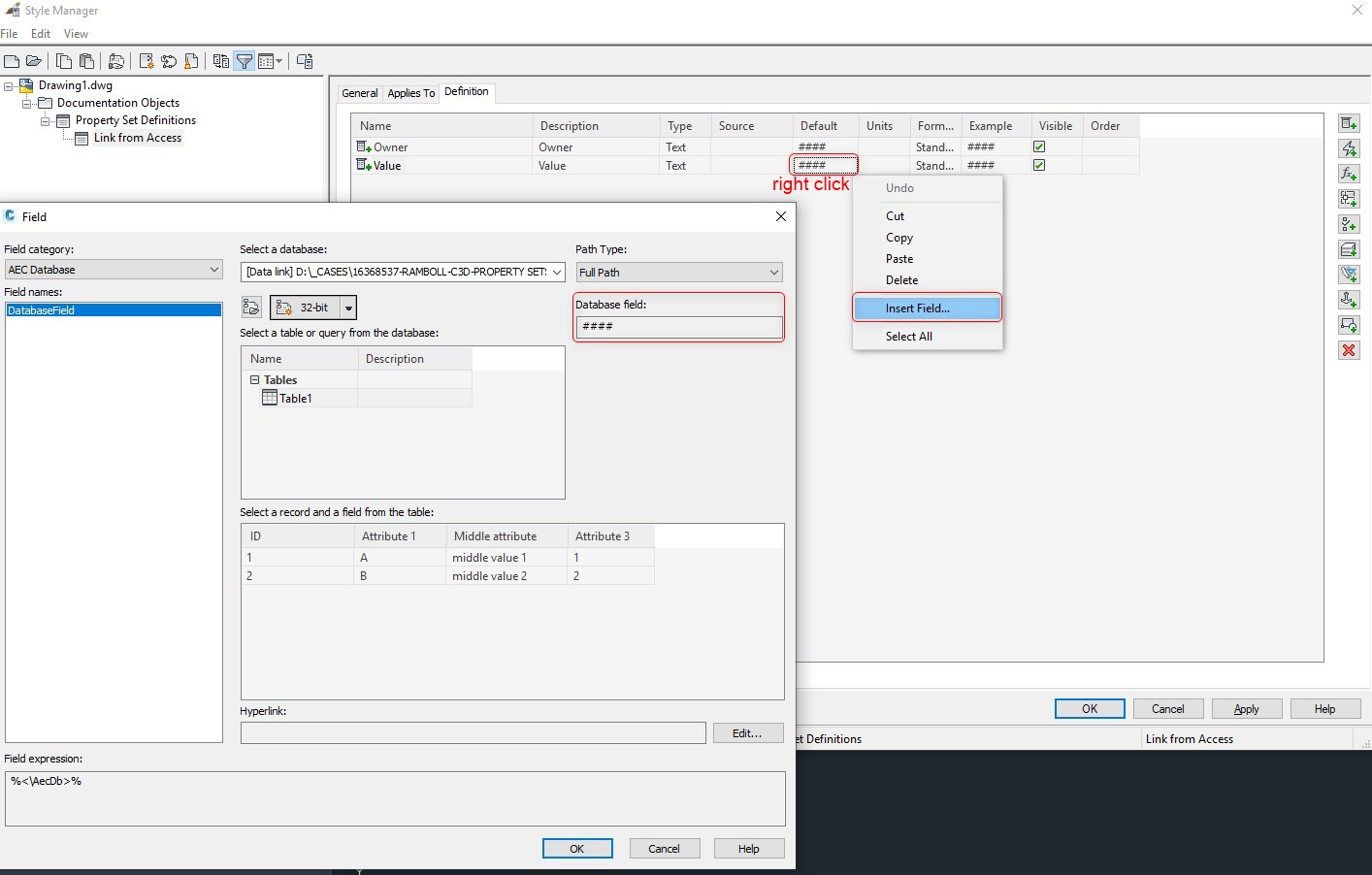The height and width of the screenshot is (875, 1372).
Task: Collapse the Tables node in the table list
Action: point(255,379)
